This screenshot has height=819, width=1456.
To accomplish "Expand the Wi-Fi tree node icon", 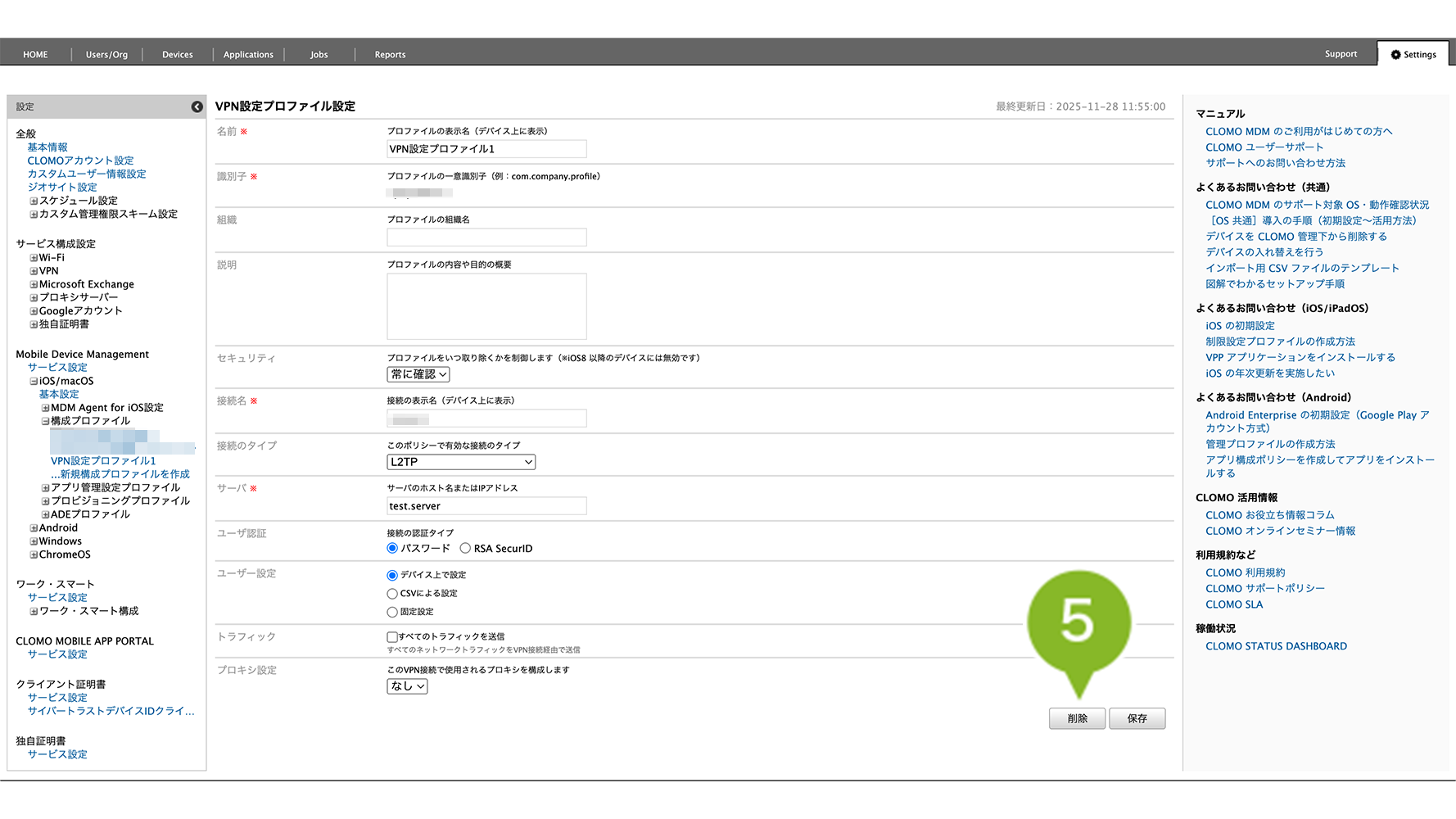I will (34, 258).
